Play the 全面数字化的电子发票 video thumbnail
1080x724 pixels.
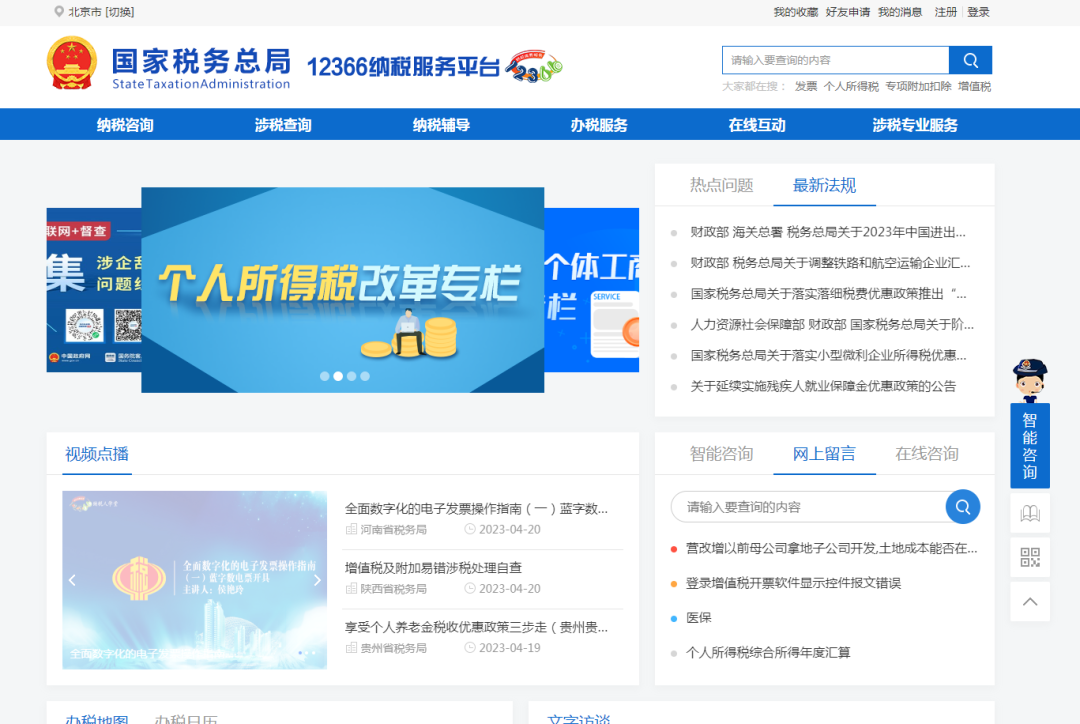[x=194, y=580]
